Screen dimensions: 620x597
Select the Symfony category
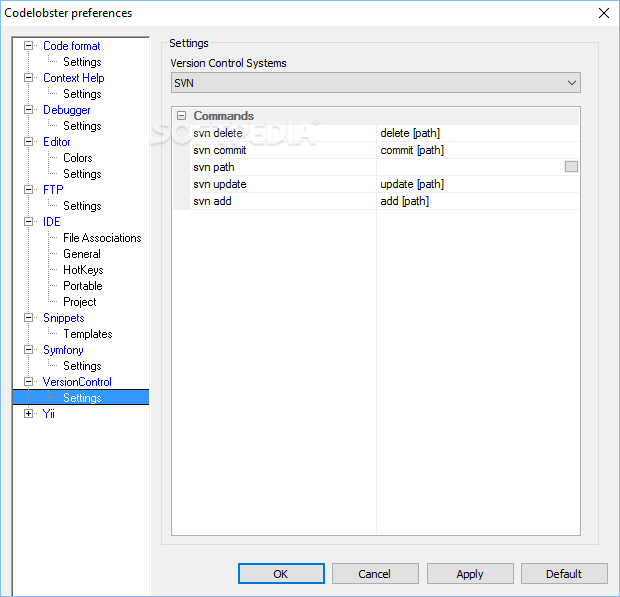[x=63, y=350]
